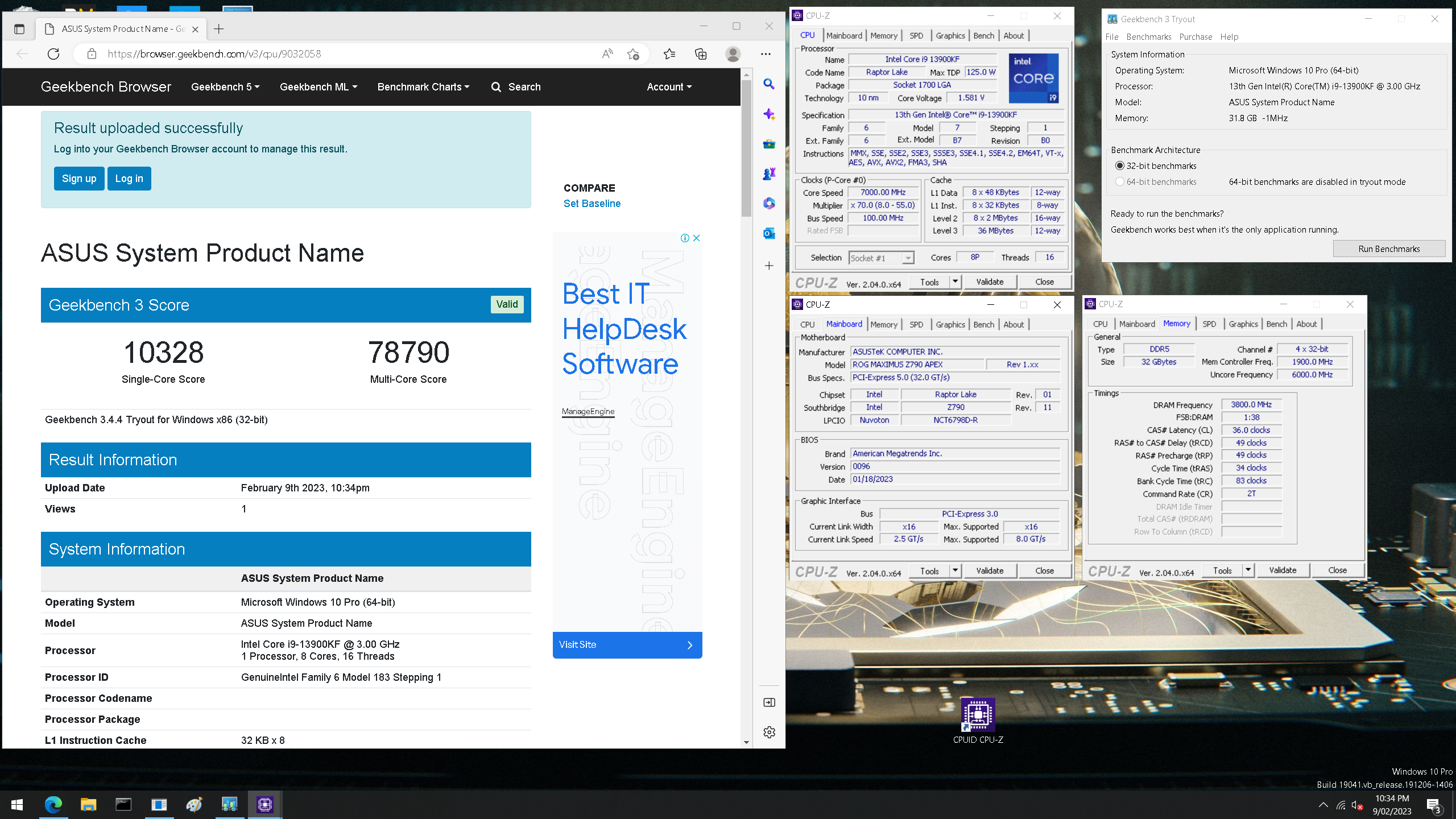Image resolution: width=1456 pixels, height=819 pixels.
Task: Click the CPU-Z taskbar icon
Action: pyautogui.click(x=264, y=804)
